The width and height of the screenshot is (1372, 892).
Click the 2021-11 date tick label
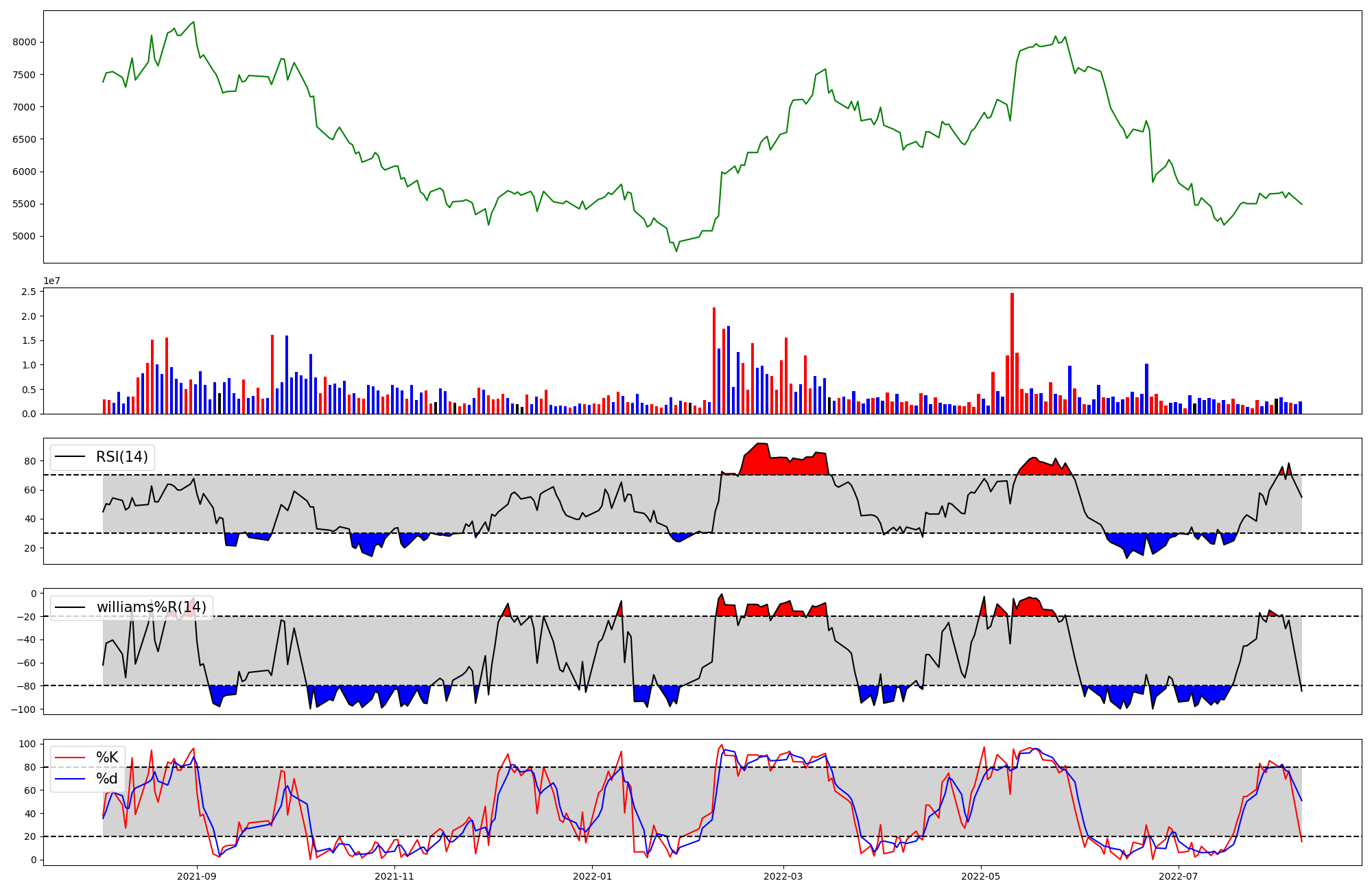click(394, 876)
